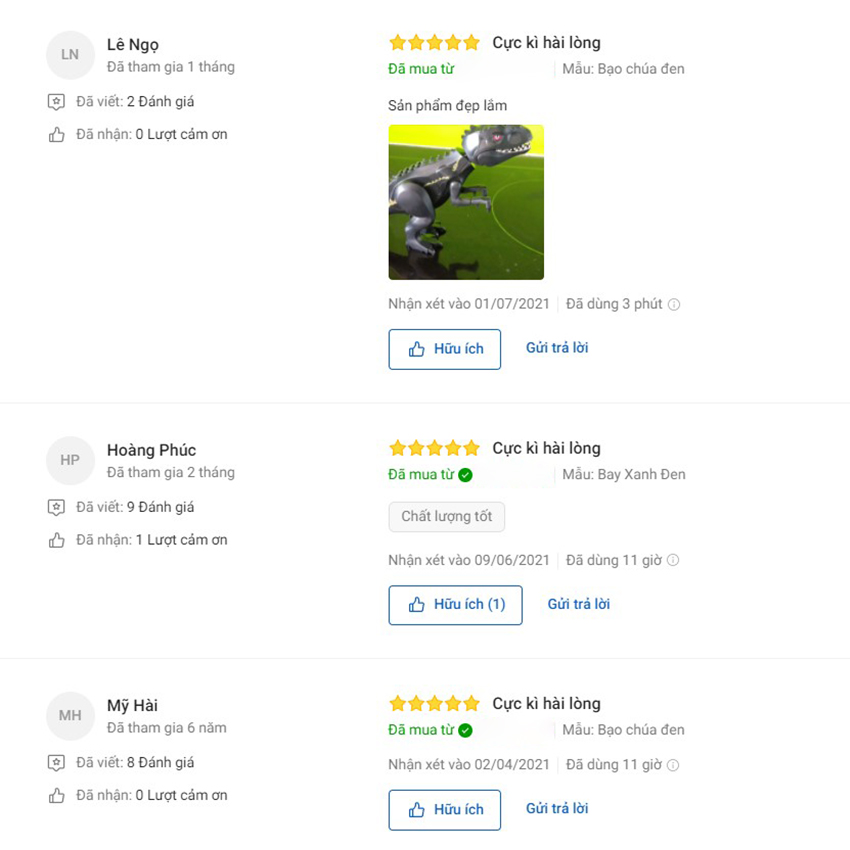Viewport: 850px width, 850px height.
Task: Open Hoàng Phúc's profile name
Action: (151, 450)
